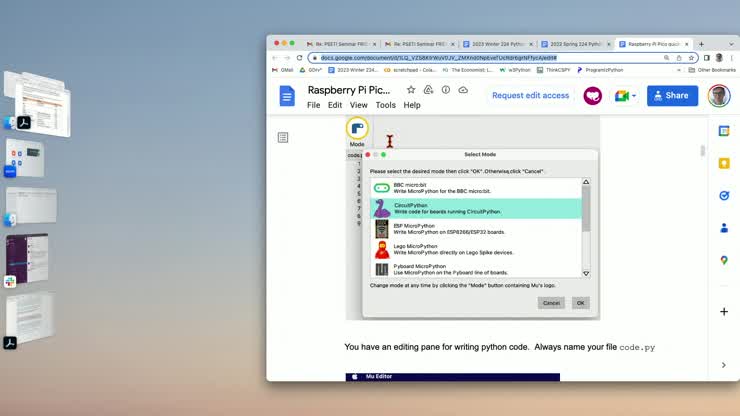Expand the Google Meet call dropdown
Viewport: 740px width, 416px height.
[x=633, y=96]
